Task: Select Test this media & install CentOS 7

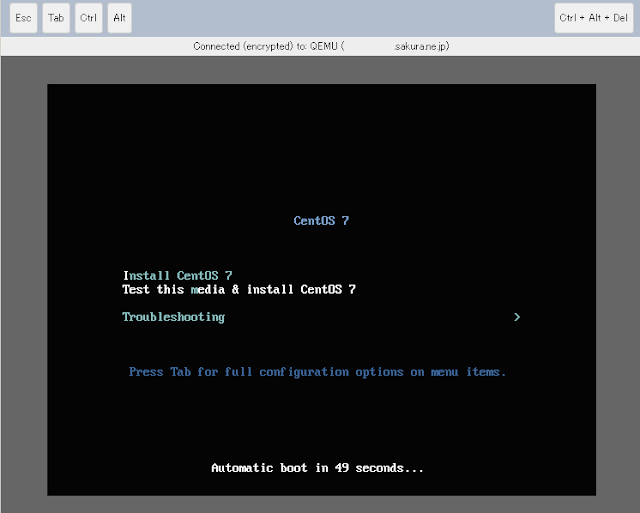Action: pos(239,289)
